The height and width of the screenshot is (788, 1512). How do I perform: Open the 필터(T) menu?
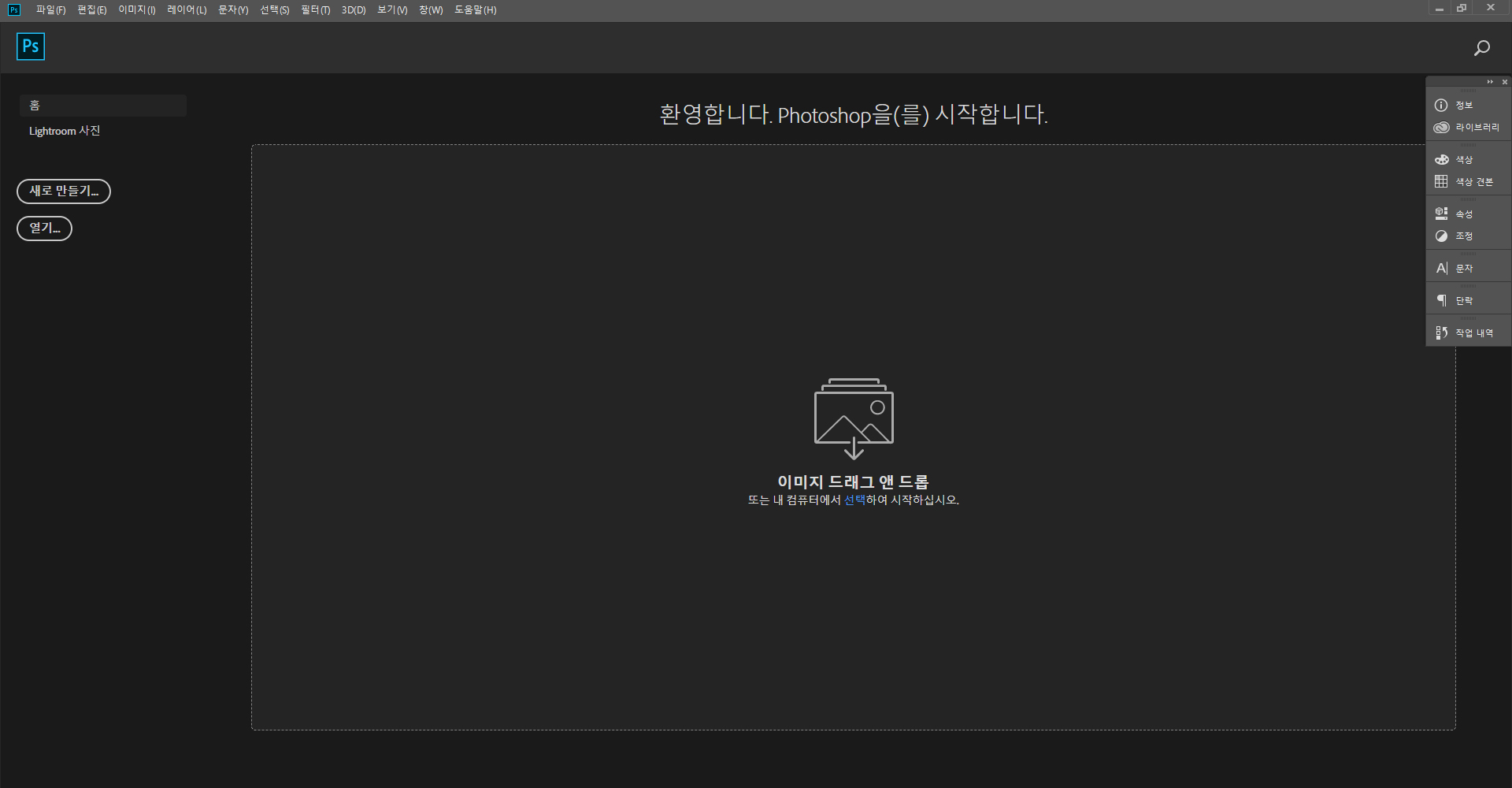(x=316, y=10)
